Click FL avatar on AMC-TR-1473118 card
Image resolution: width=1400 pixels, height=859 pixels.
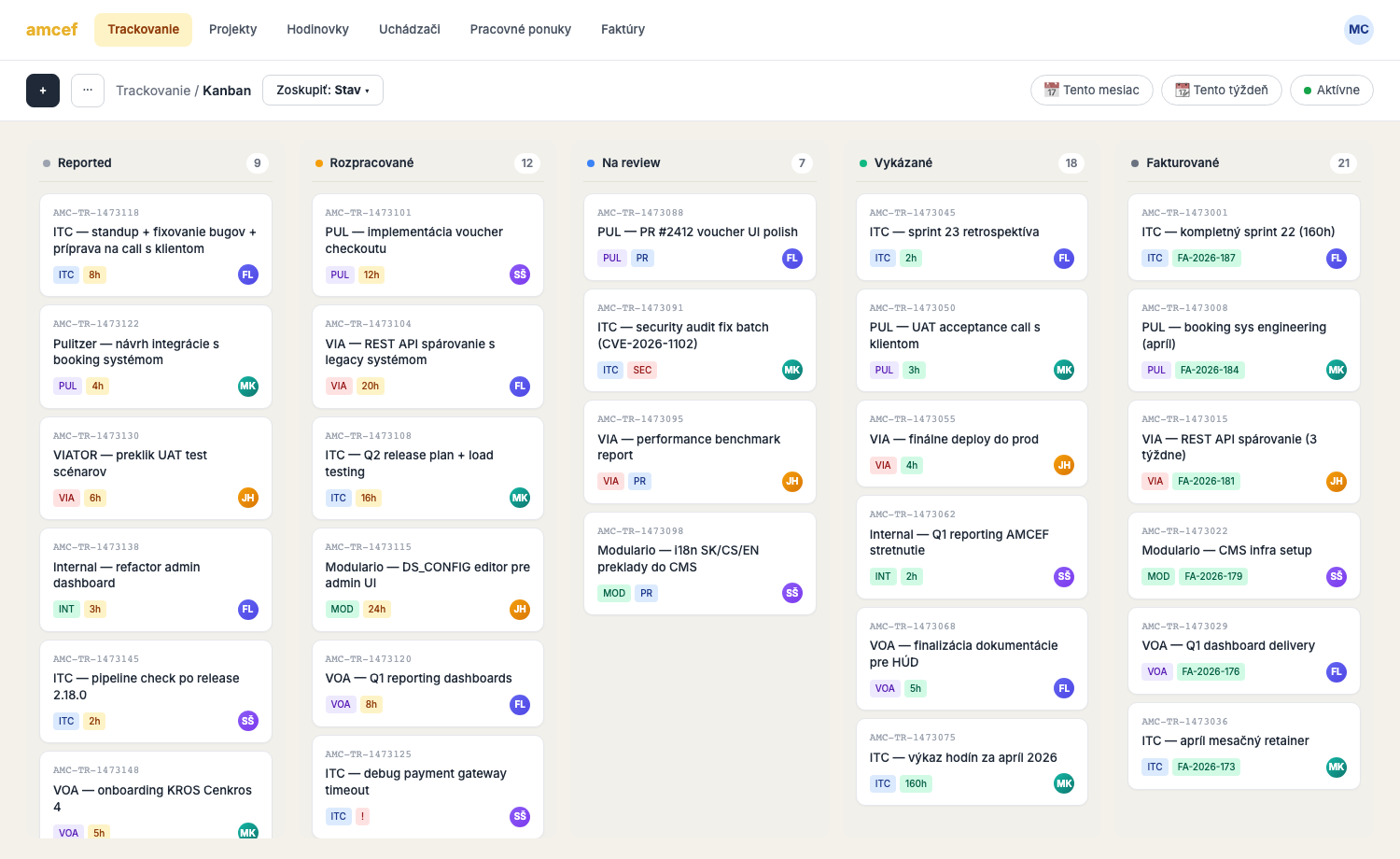pyautogui.click(x=248, y=275)
